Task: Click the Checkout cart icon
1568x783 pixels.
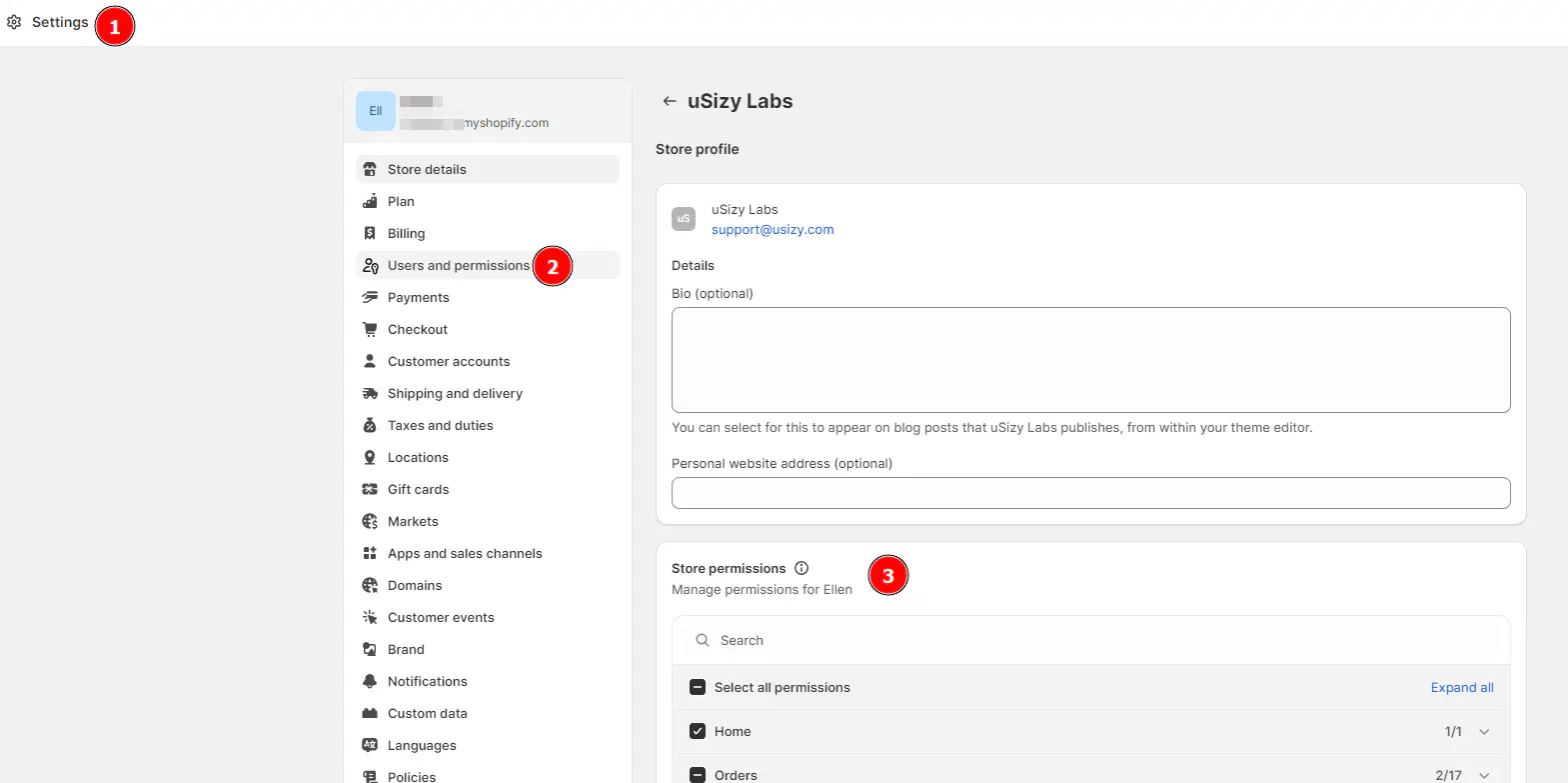Action: (370, 329)
